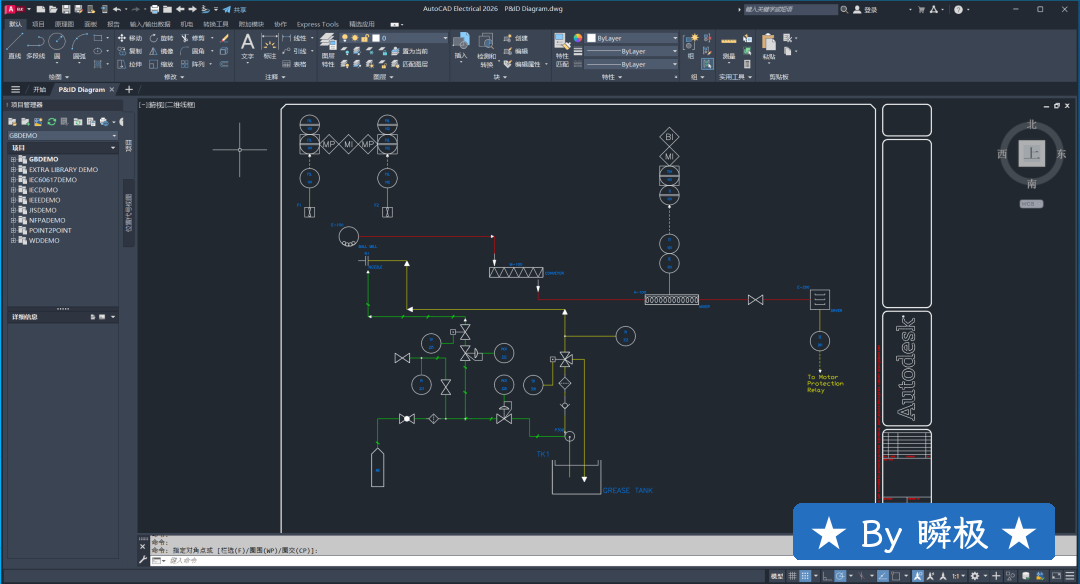Open the layer name dropdown list
The image size is (1080, 584).
445,38
